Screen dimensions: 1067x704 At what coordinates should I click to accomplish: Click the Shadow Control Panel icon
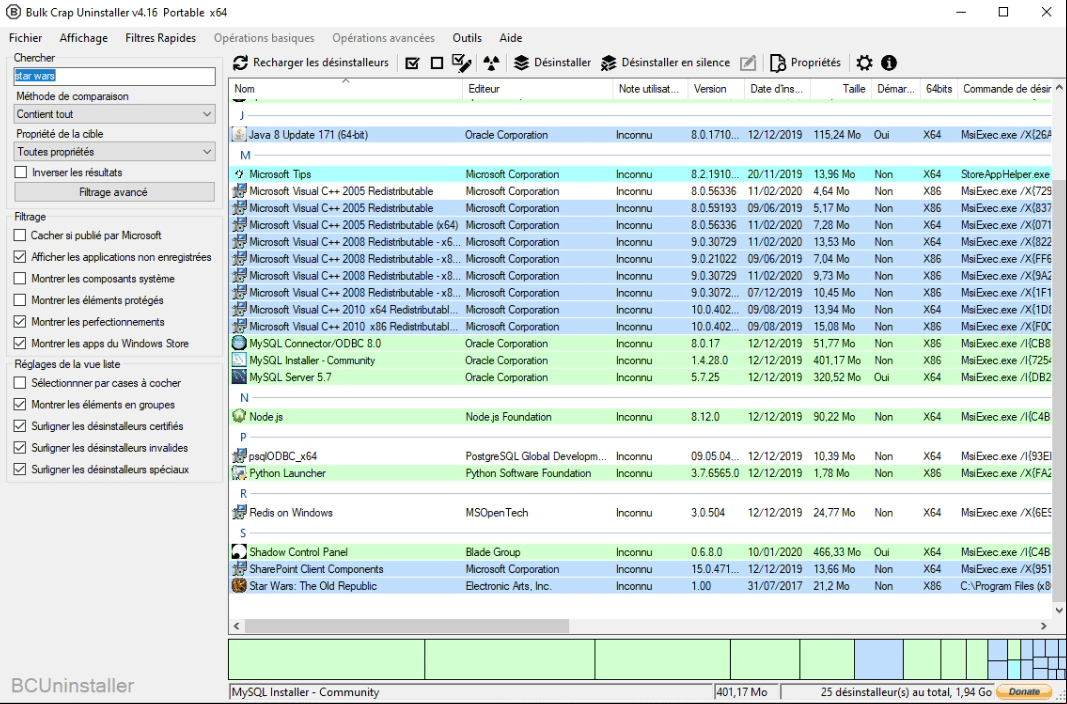click(x=239, y=552)
